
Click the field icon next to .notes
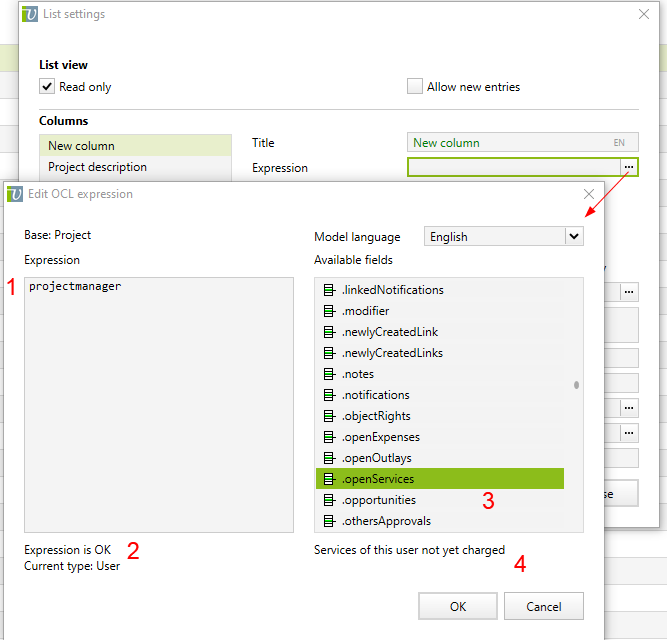click(329, 374)
